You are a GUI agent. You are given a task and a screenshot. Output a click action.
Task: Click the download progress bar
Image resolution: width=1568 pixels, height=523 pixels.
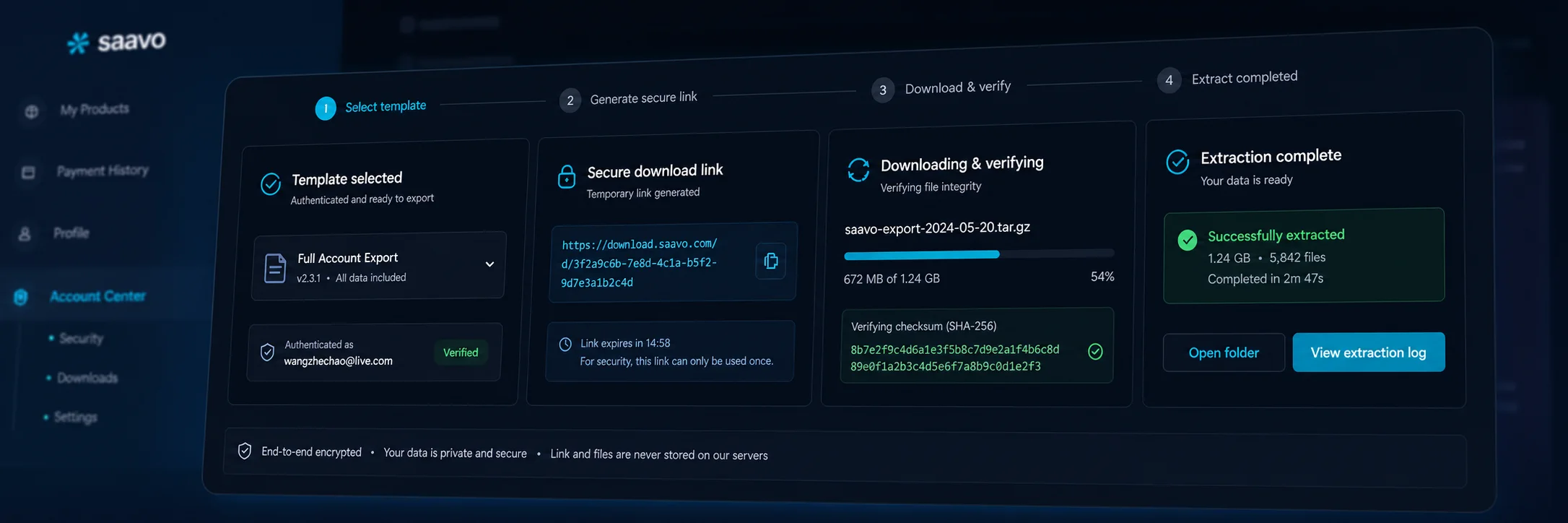click(979, 254)
